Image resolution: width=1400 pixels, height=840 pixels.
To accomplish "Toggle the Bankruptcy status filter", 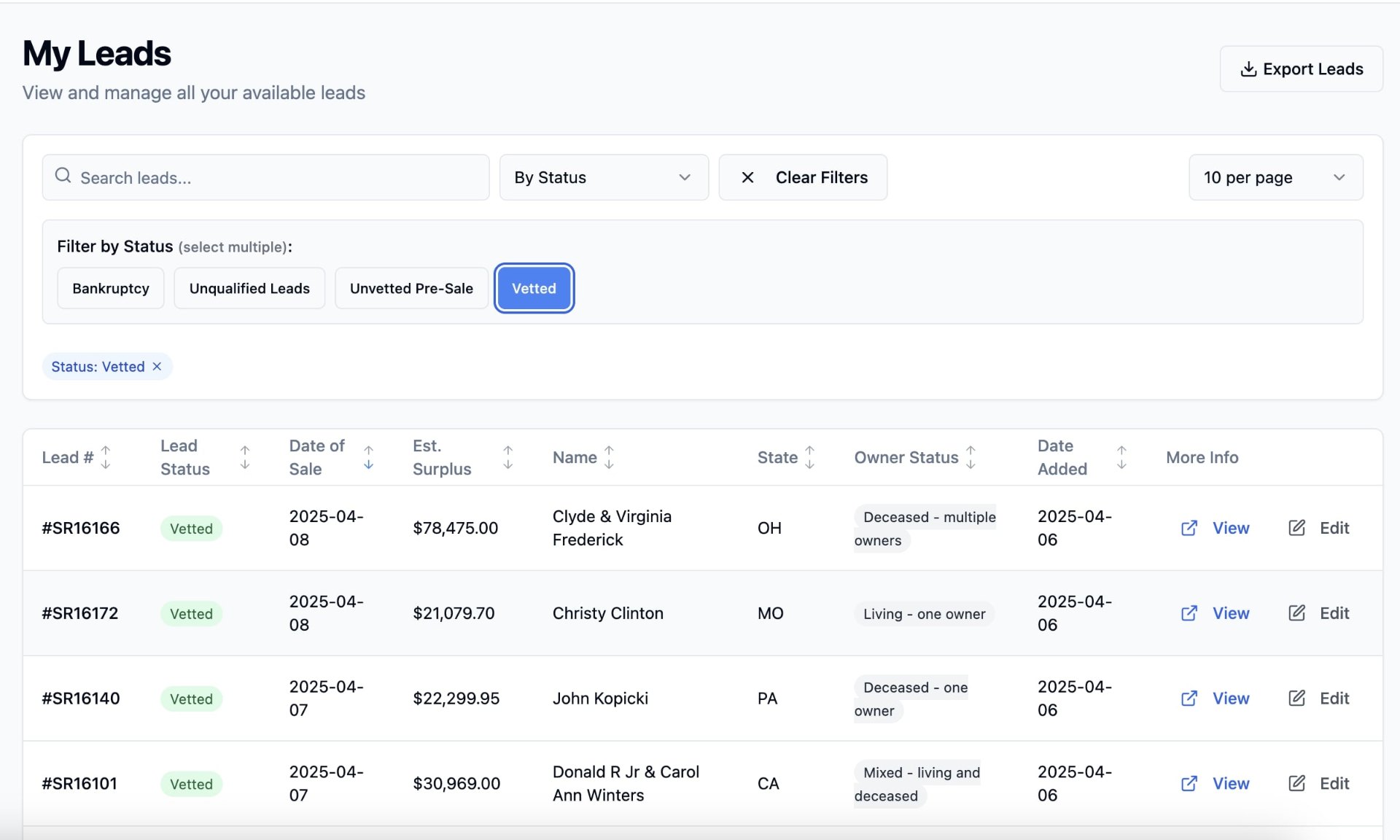I will click(x=110, y=288).
